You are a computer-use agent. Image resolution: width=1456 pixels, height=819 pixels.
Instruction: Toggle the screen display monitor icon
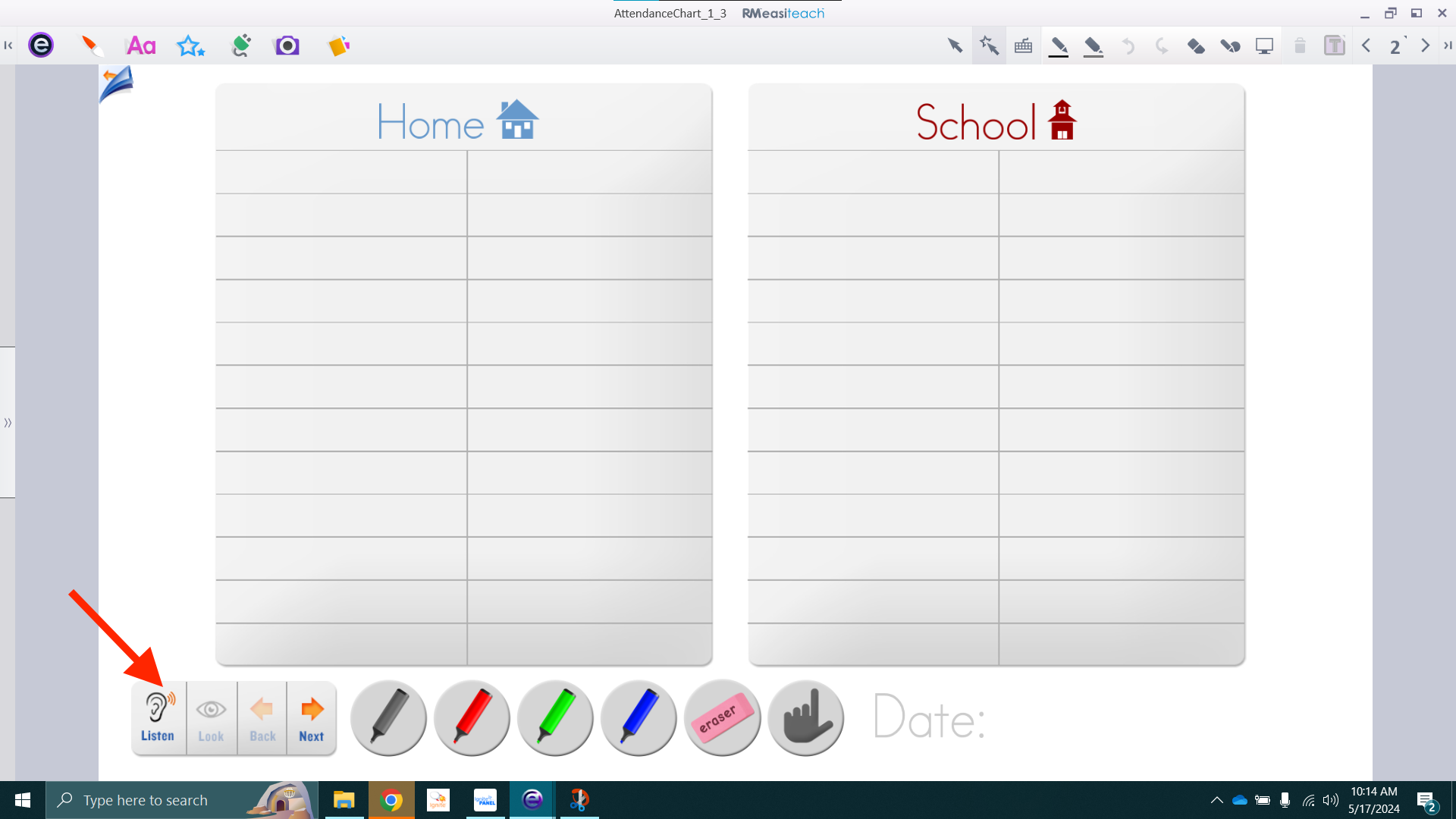[x=1264, y=45]
